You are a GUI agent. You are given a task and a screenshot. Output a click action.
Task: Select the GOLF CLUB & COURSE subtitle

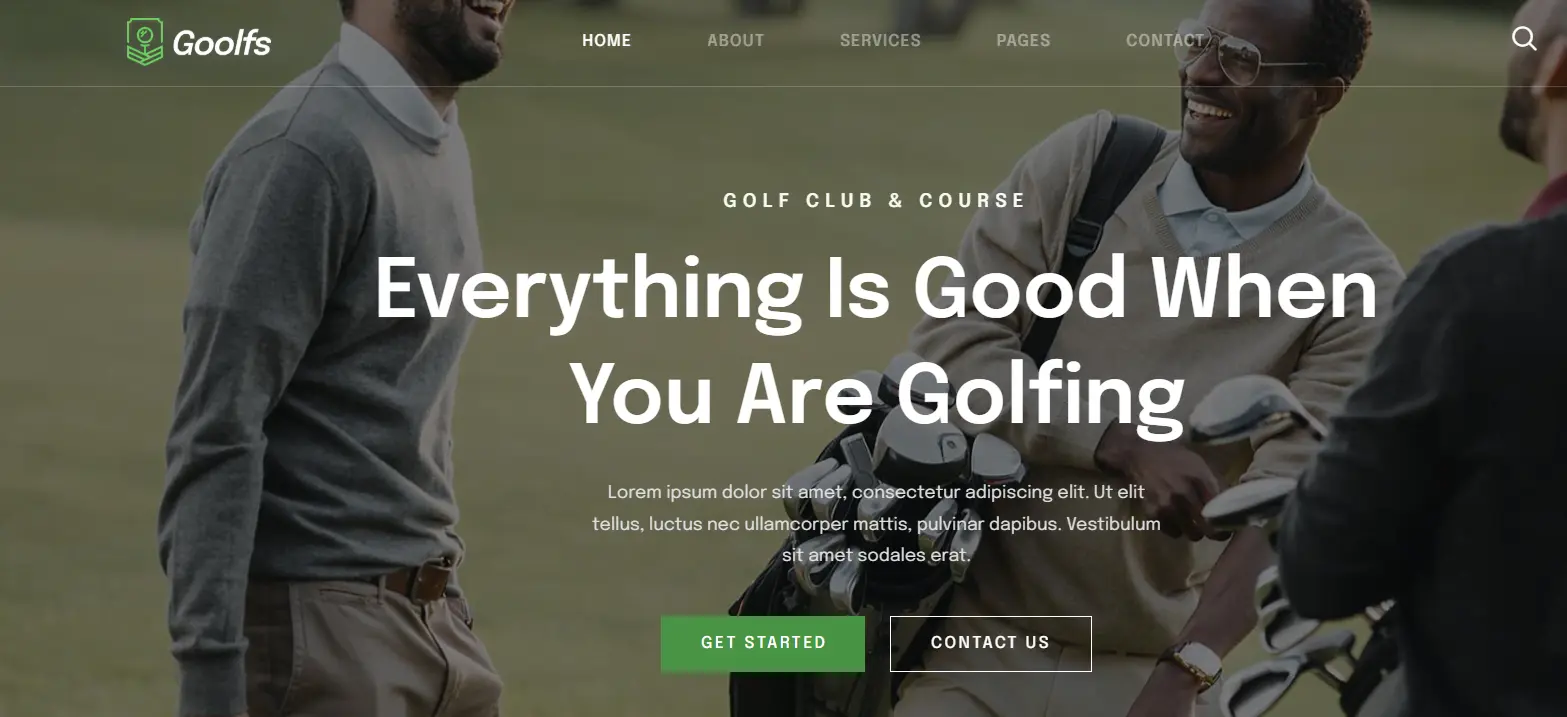pos(875,200)
